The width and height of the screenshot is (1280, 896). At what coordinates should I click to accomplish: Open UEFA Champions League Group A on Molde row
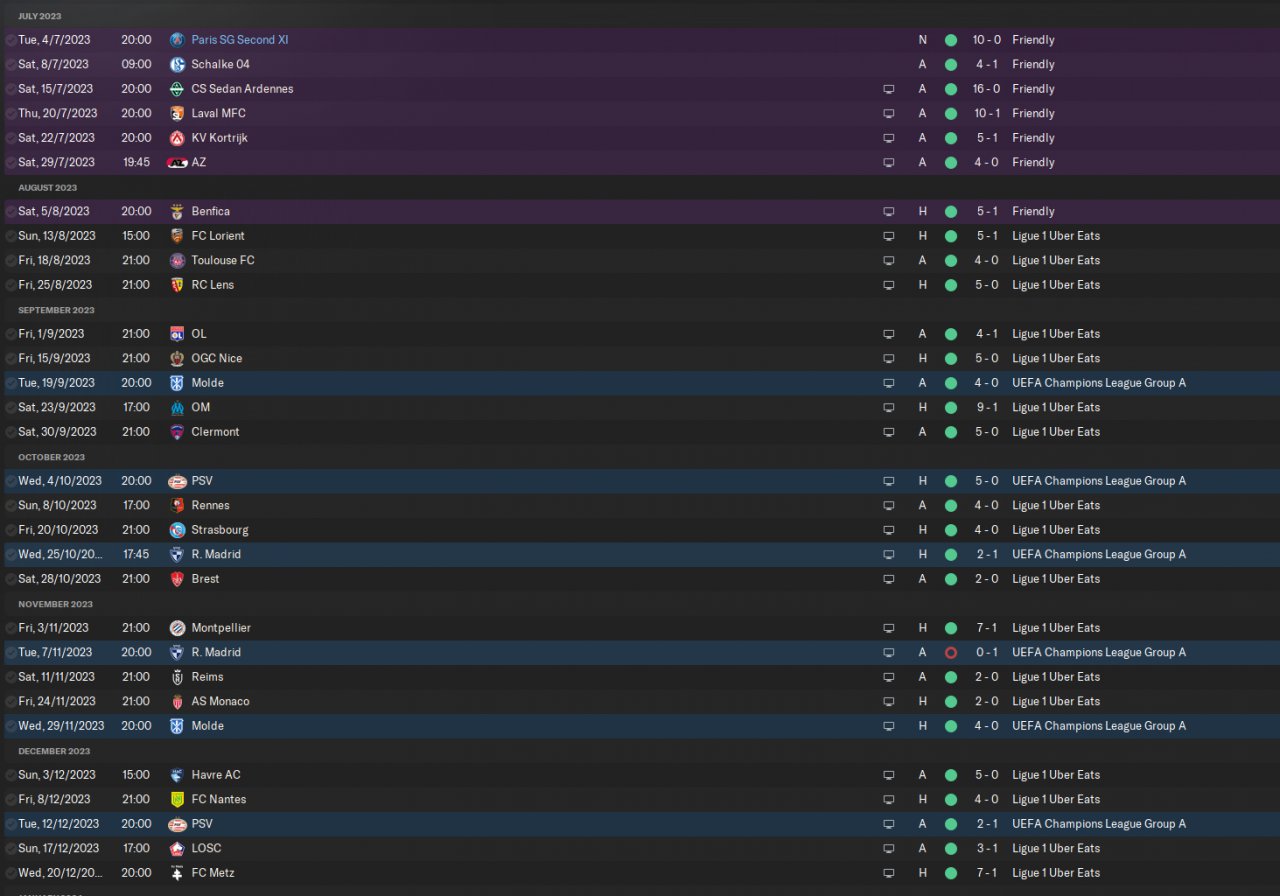(x=1098, y=383)
